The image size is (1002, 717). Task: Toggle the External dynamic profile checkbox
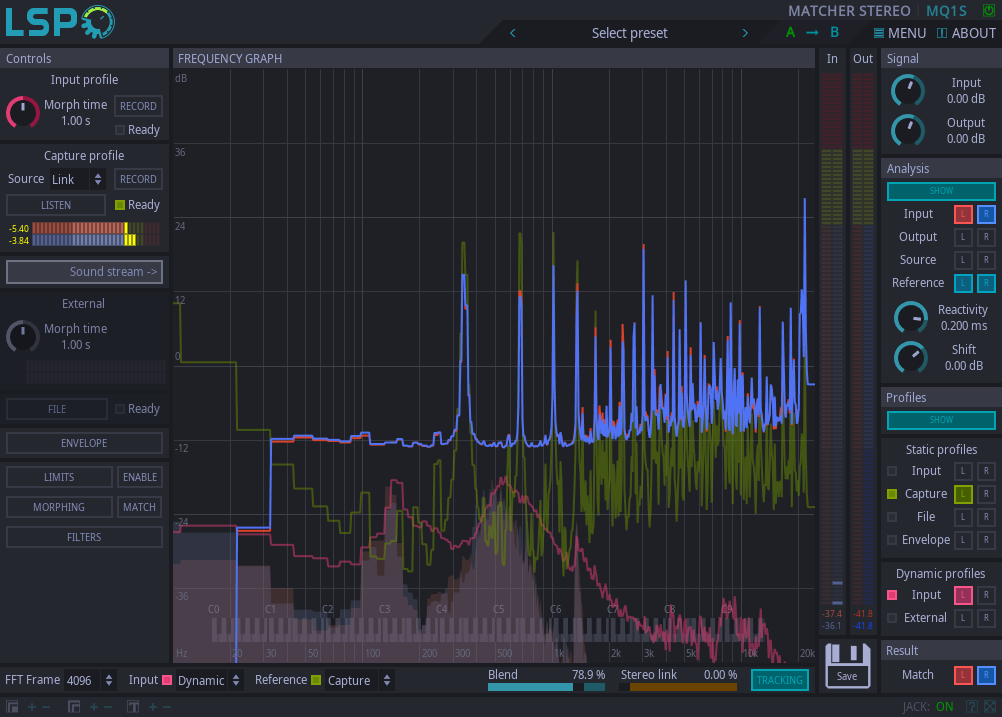tap(892, 618)
